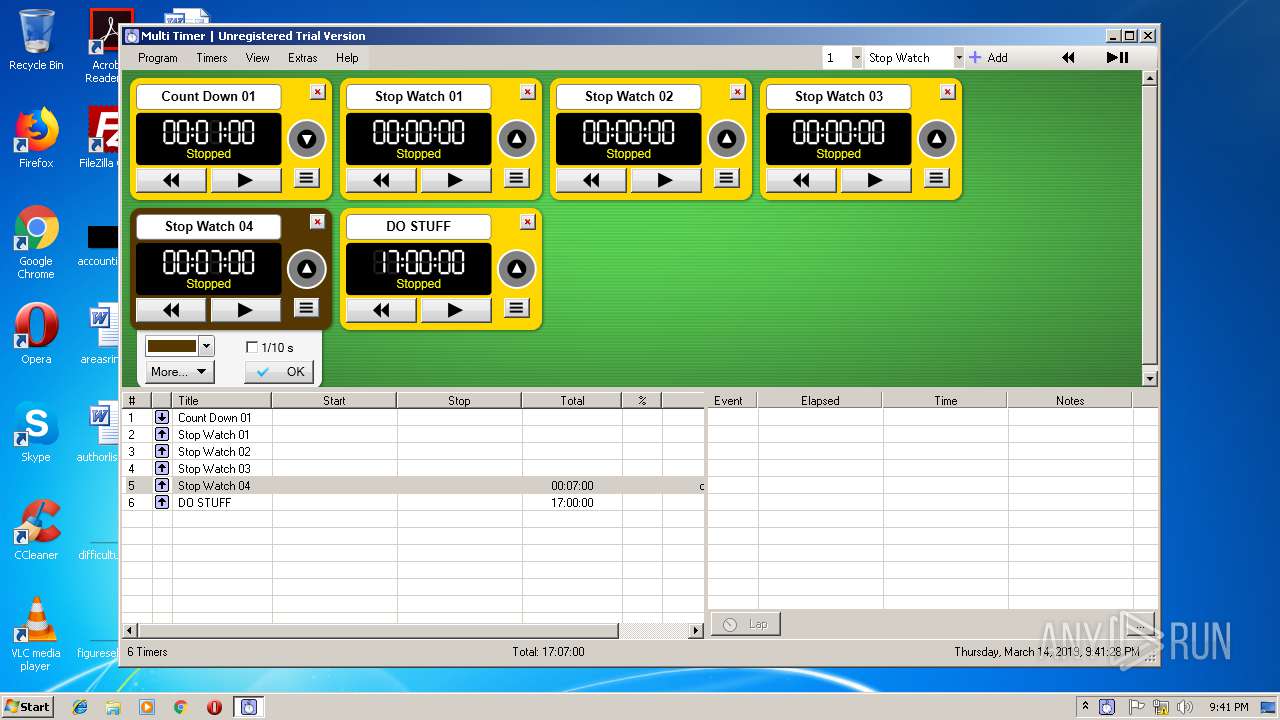Open the Count Down 01 options menu icon
This screenshot has height=720, width=1280.
click(307, 178)
